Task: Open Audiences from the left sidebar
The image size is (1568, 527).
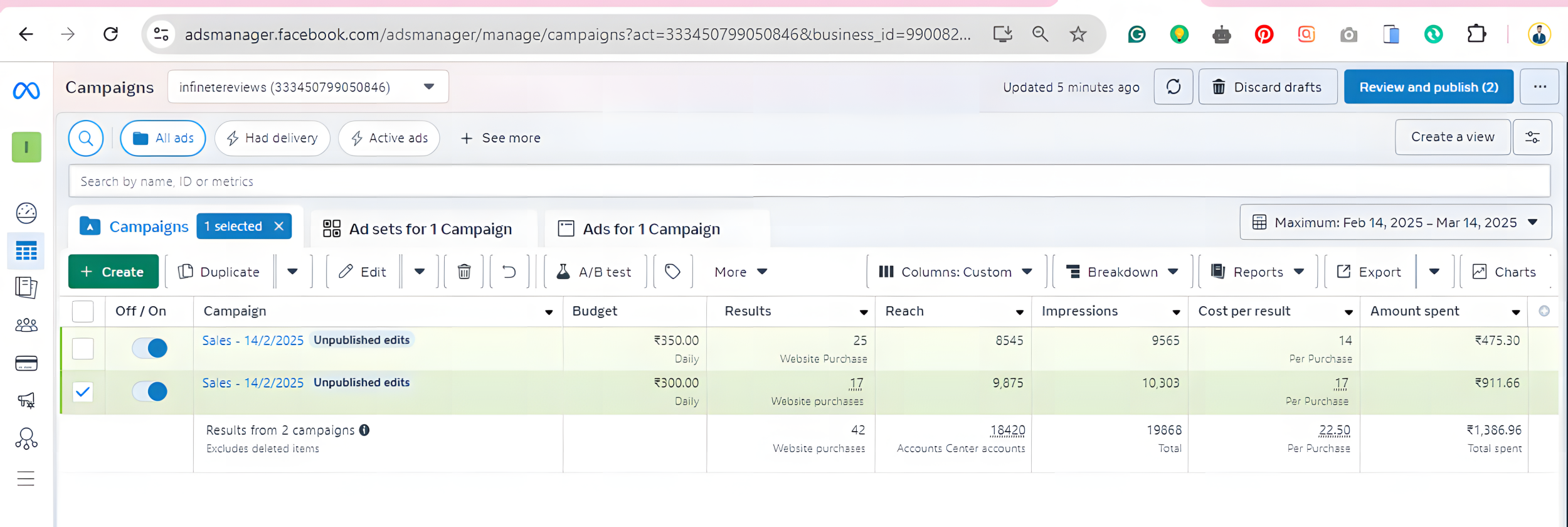Action: [x=26, y=325]
